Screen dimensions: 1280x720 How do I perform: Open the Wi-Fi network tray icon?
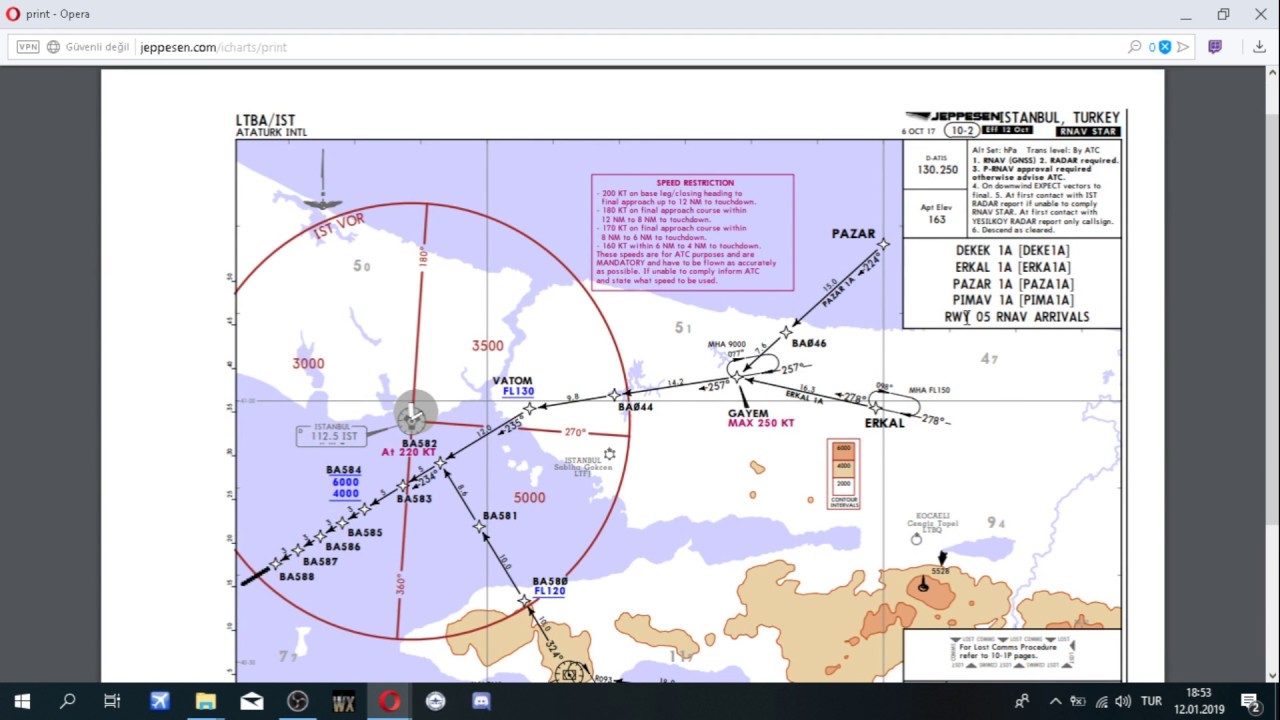(x=1101, y=701)
